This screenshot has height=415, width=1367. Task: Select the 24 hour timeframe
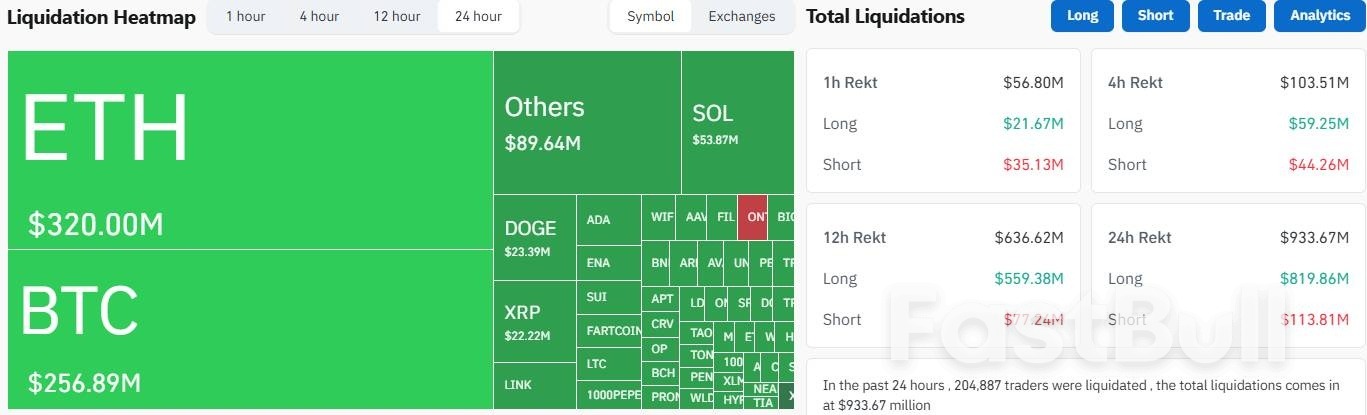pos(478,17)
